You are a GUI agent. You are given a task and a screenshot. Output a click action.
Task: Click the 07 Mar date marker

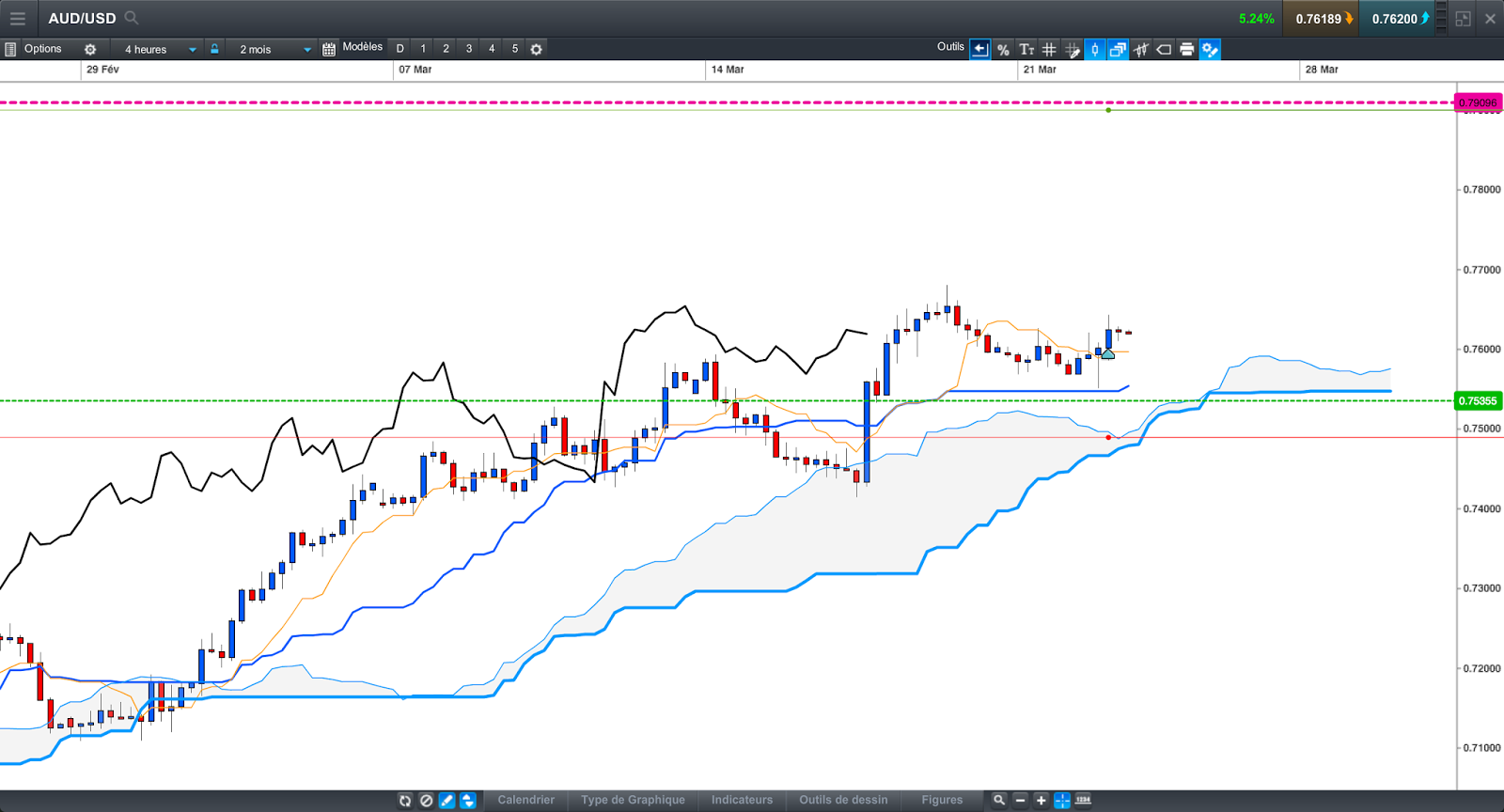click(x=415, y=70)
